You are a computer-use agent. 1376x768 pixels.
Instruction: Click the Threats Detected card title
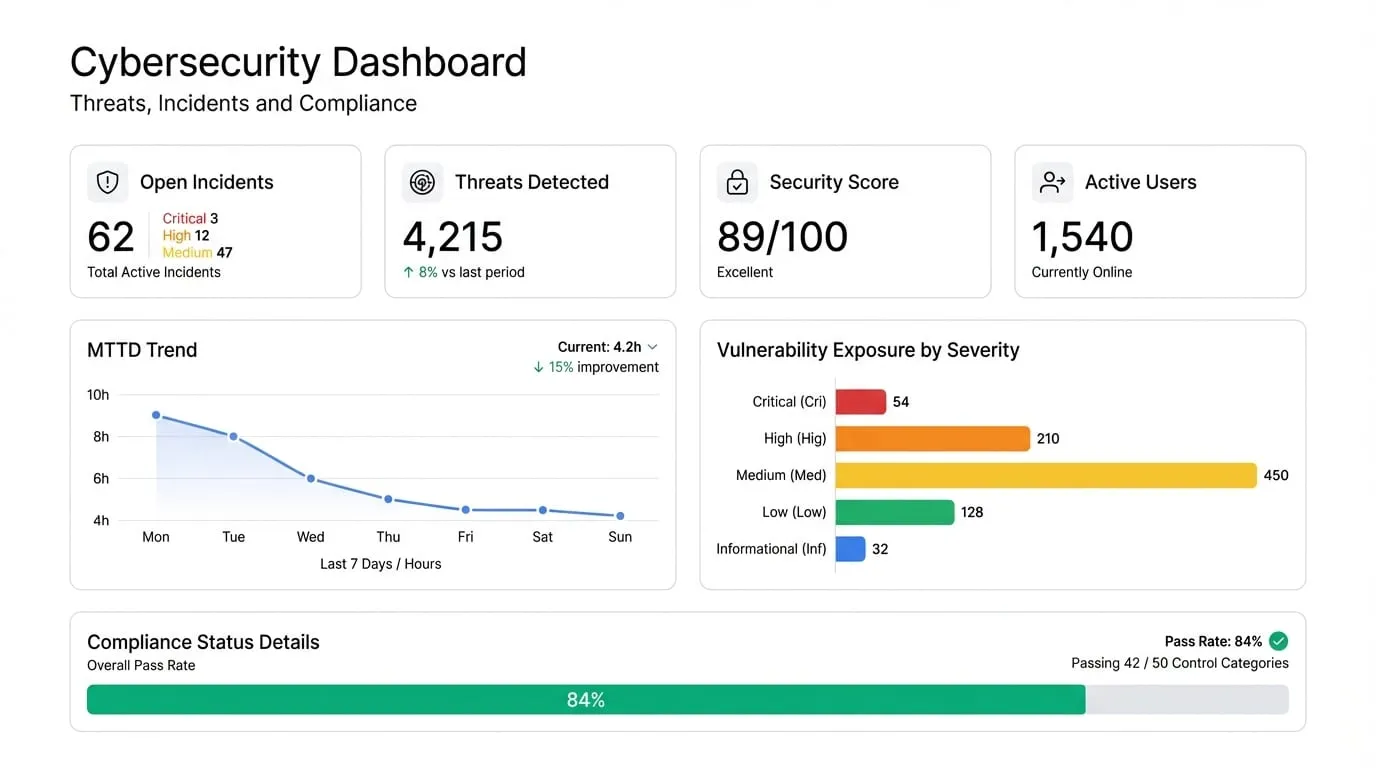(532, 182)
